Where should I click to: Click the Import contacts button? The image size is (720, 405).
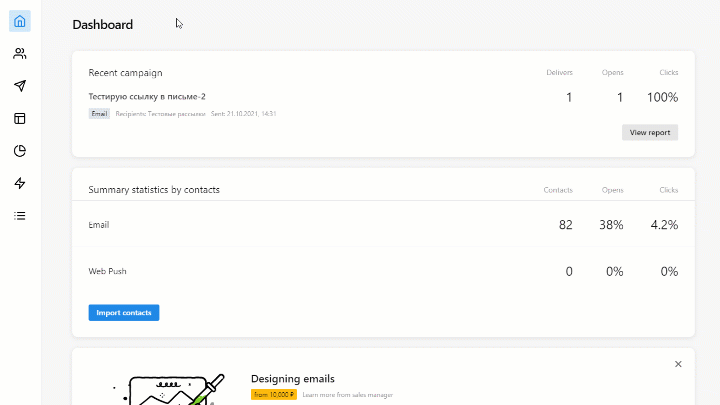coord(124,313)
